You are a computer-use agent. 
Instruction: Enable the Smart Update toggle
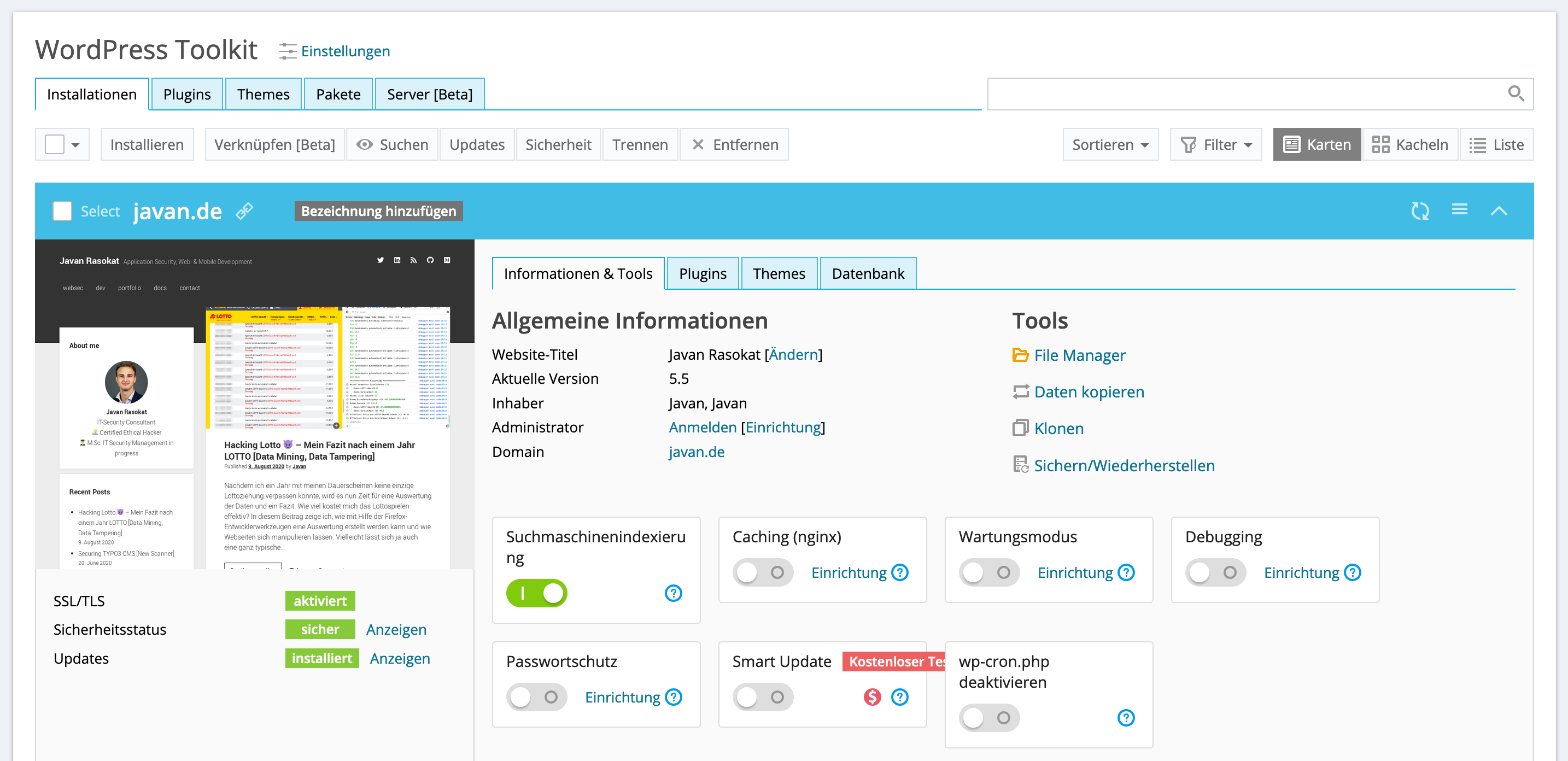tap(763, 697)
